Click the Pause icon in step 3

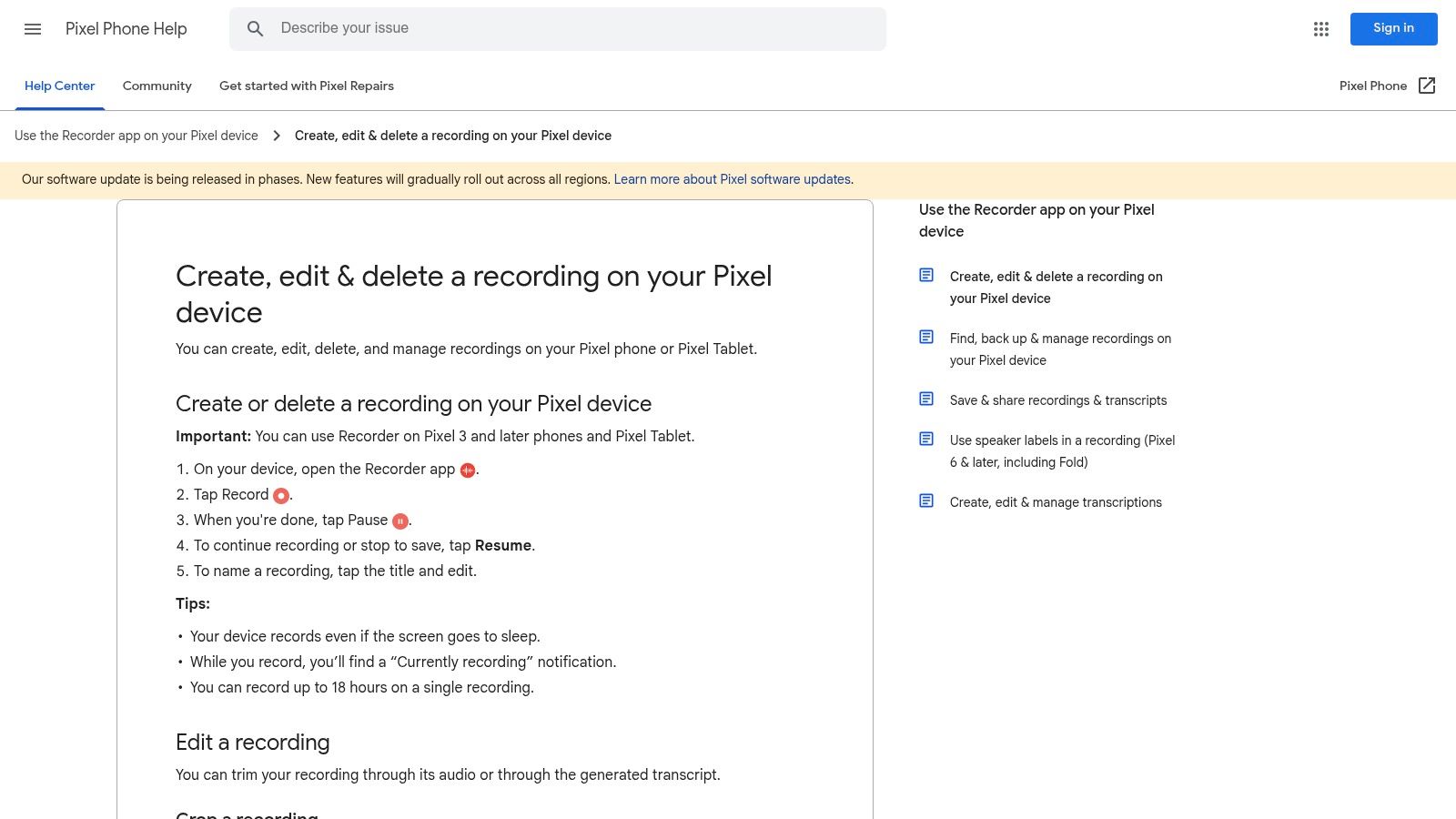click(x=399, y=521)
